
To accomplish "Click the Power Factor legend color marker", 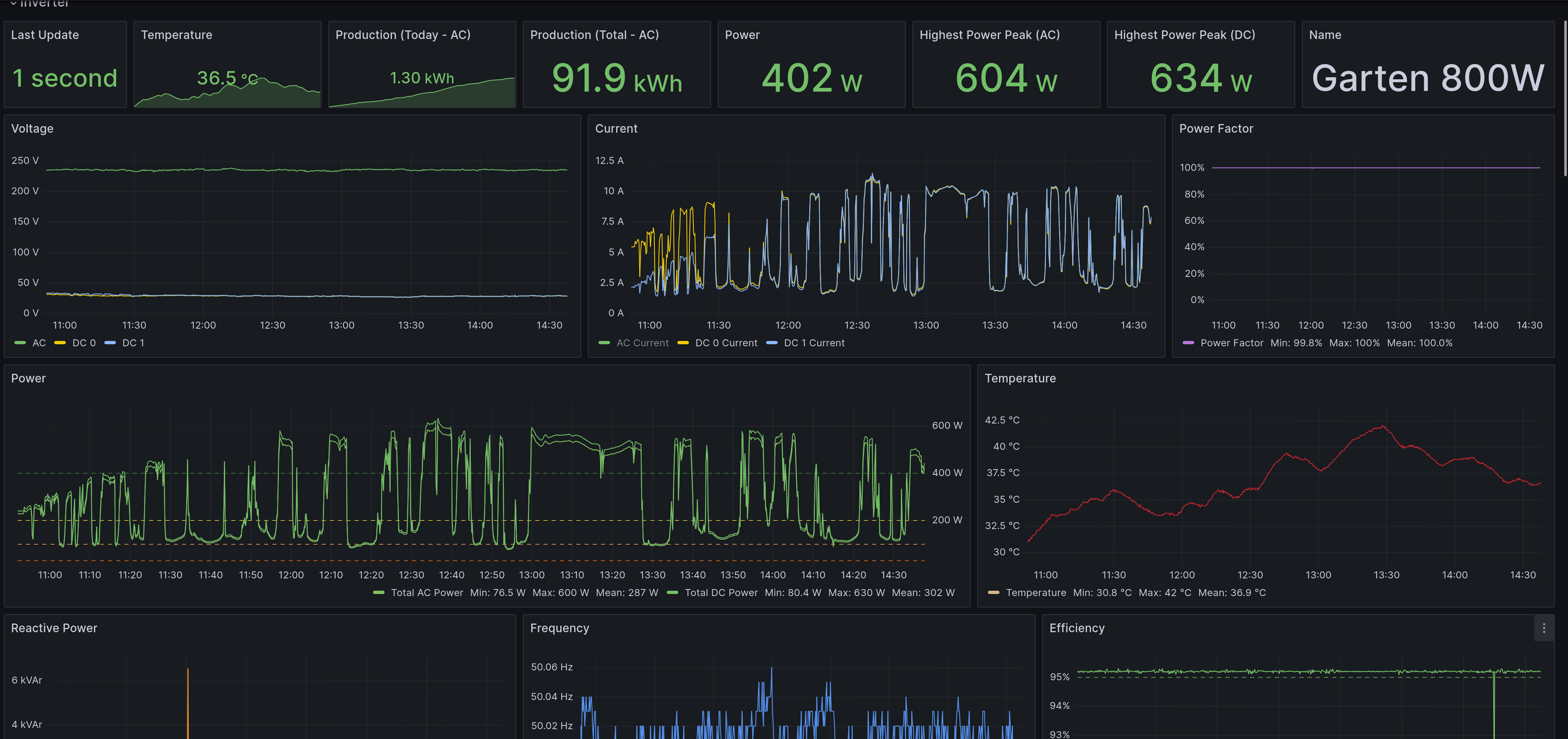I will [1188, 343].
